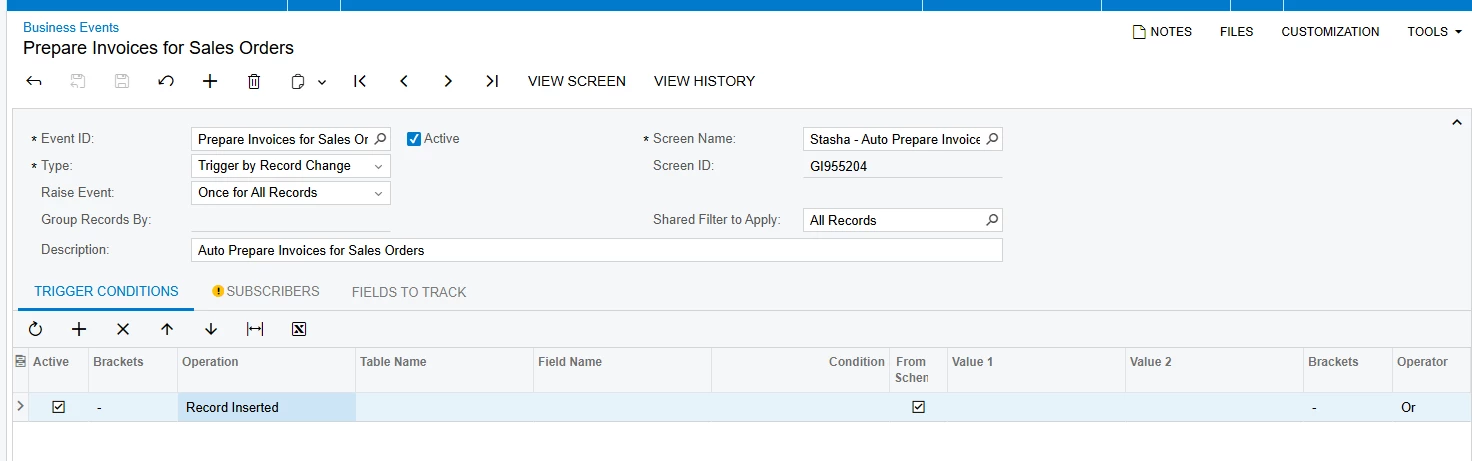Move condition row up
Image resolution: width=1472 pixels, height=461 pixels.
167,329
